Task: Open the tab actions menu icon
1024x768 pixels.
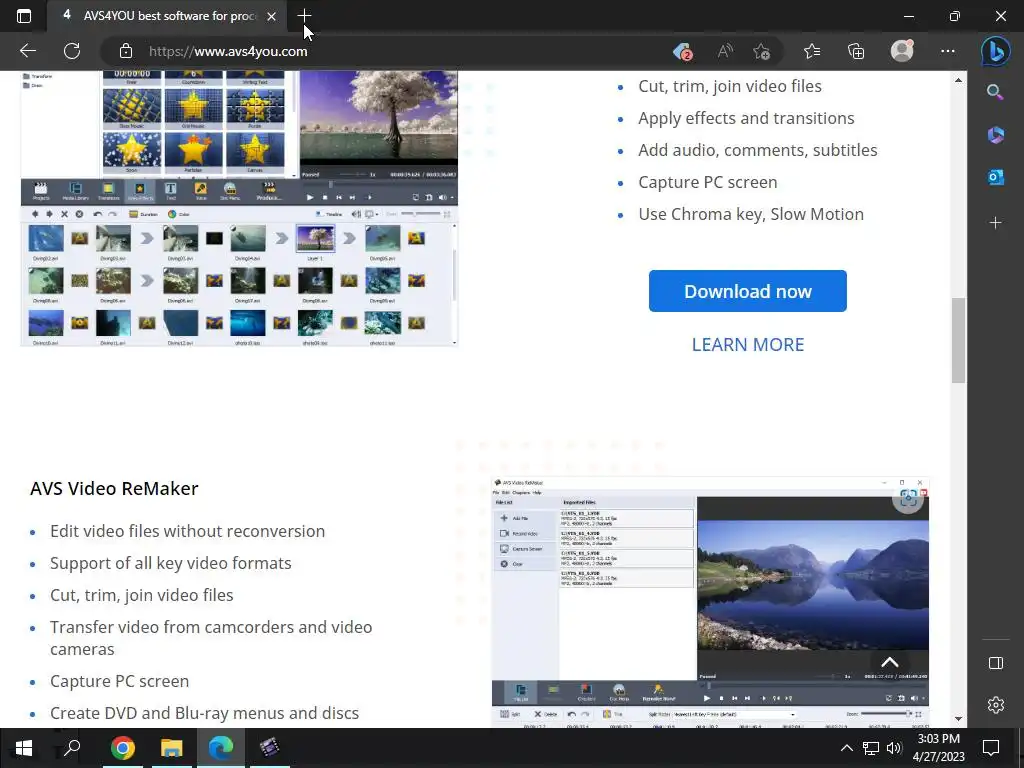Action: point(24,16)
